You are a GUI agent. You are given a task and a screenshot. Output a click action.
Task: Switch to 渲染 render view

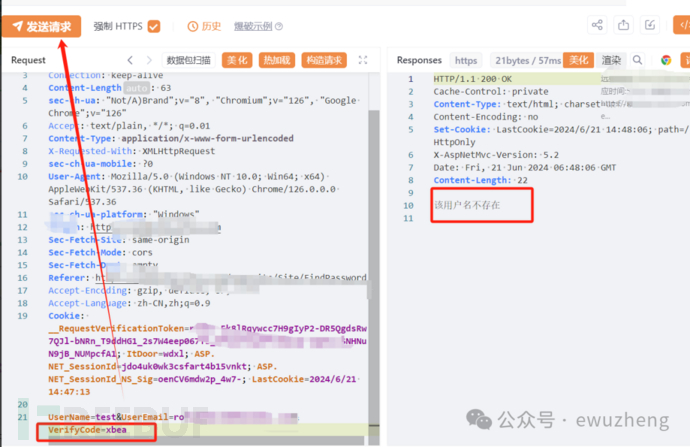pyautogui.click(x=612, y=60)
